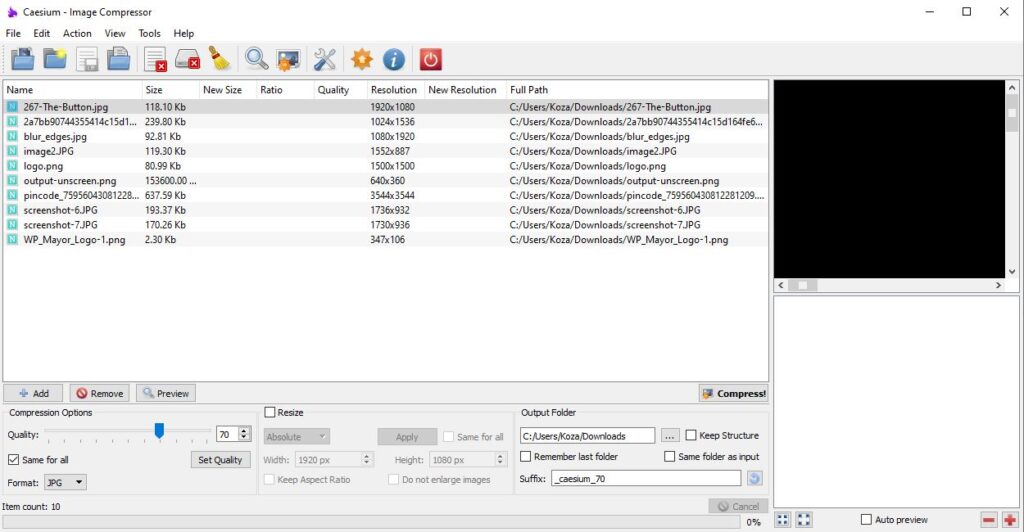Open Settings via wrench and screwdriver icon
Screen dimensions: 1024x532
click(x=325, y=59)
